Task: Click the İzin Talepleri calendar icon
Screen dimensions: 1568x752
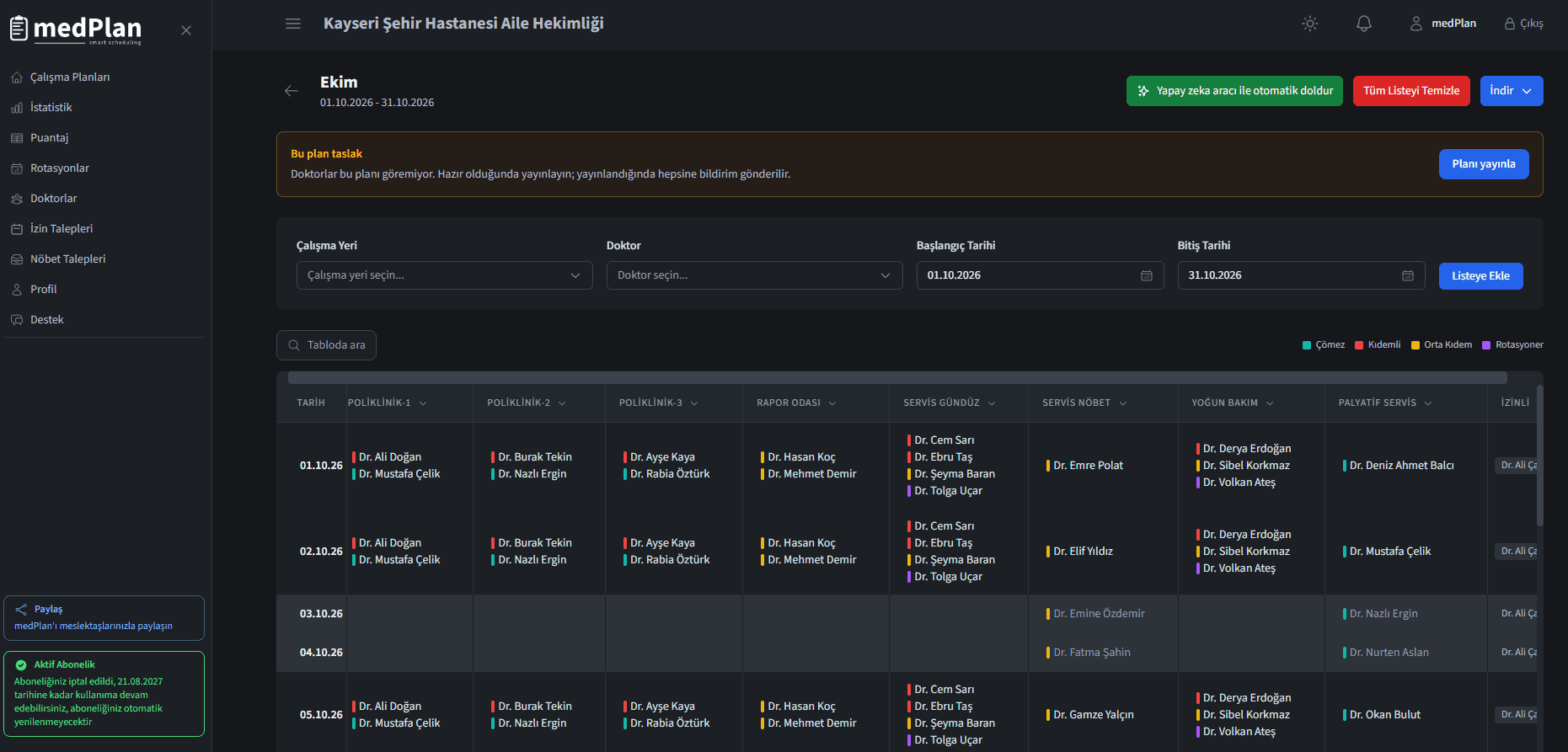Action: 17,229
